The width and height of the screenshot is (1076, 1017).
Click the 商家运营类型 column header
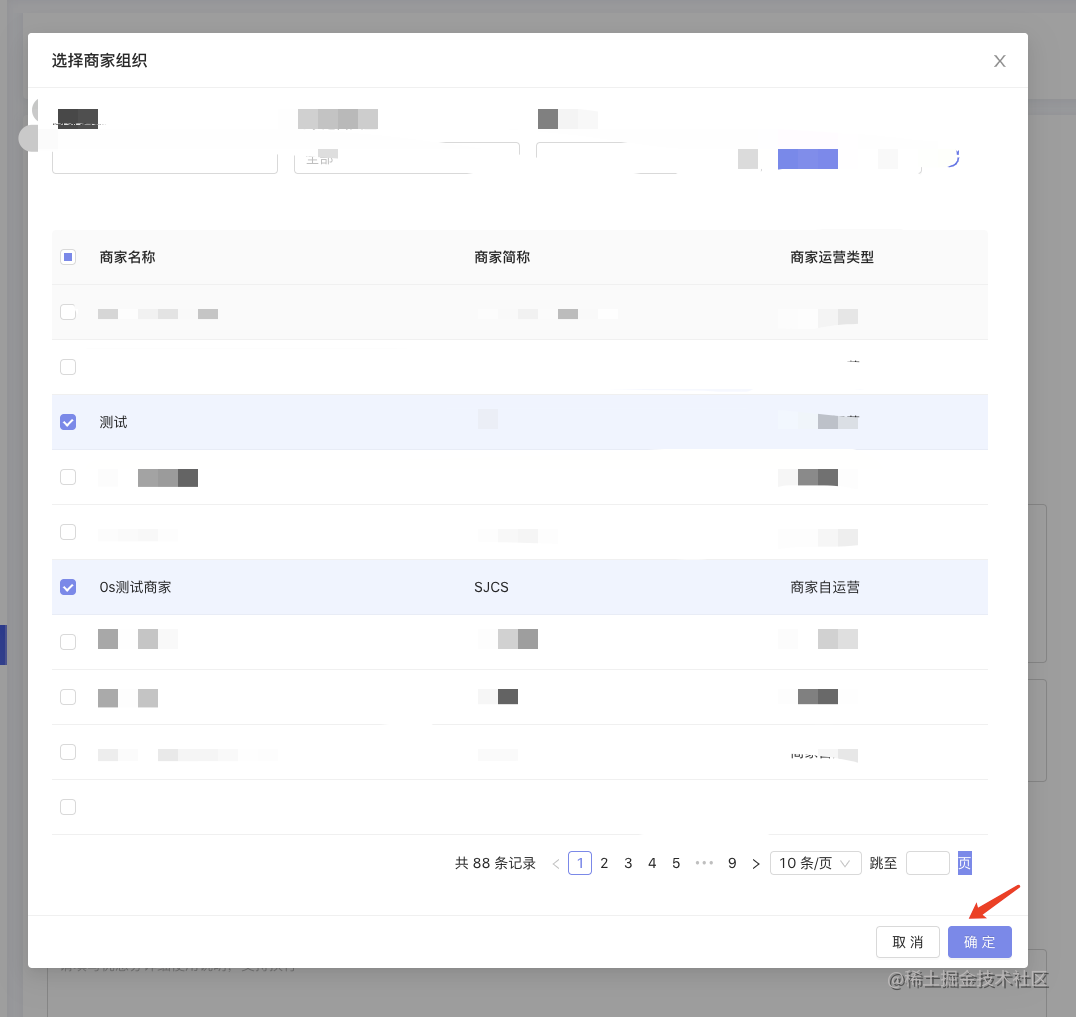click(832, 257)
